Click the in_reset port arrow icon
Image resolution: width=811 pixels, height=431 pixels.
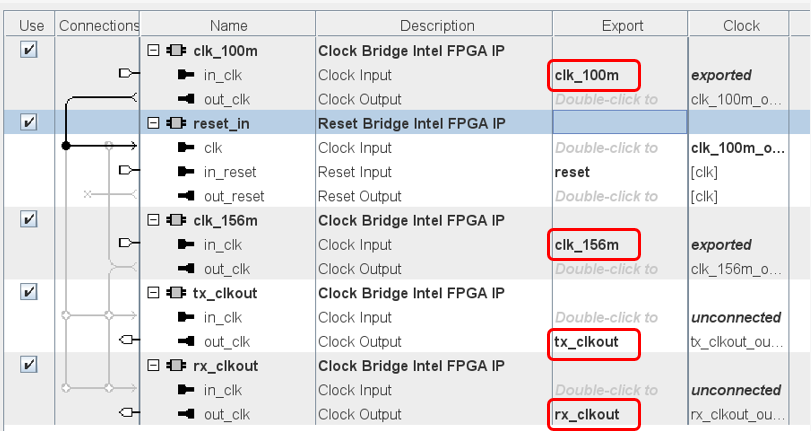(185, 172)
